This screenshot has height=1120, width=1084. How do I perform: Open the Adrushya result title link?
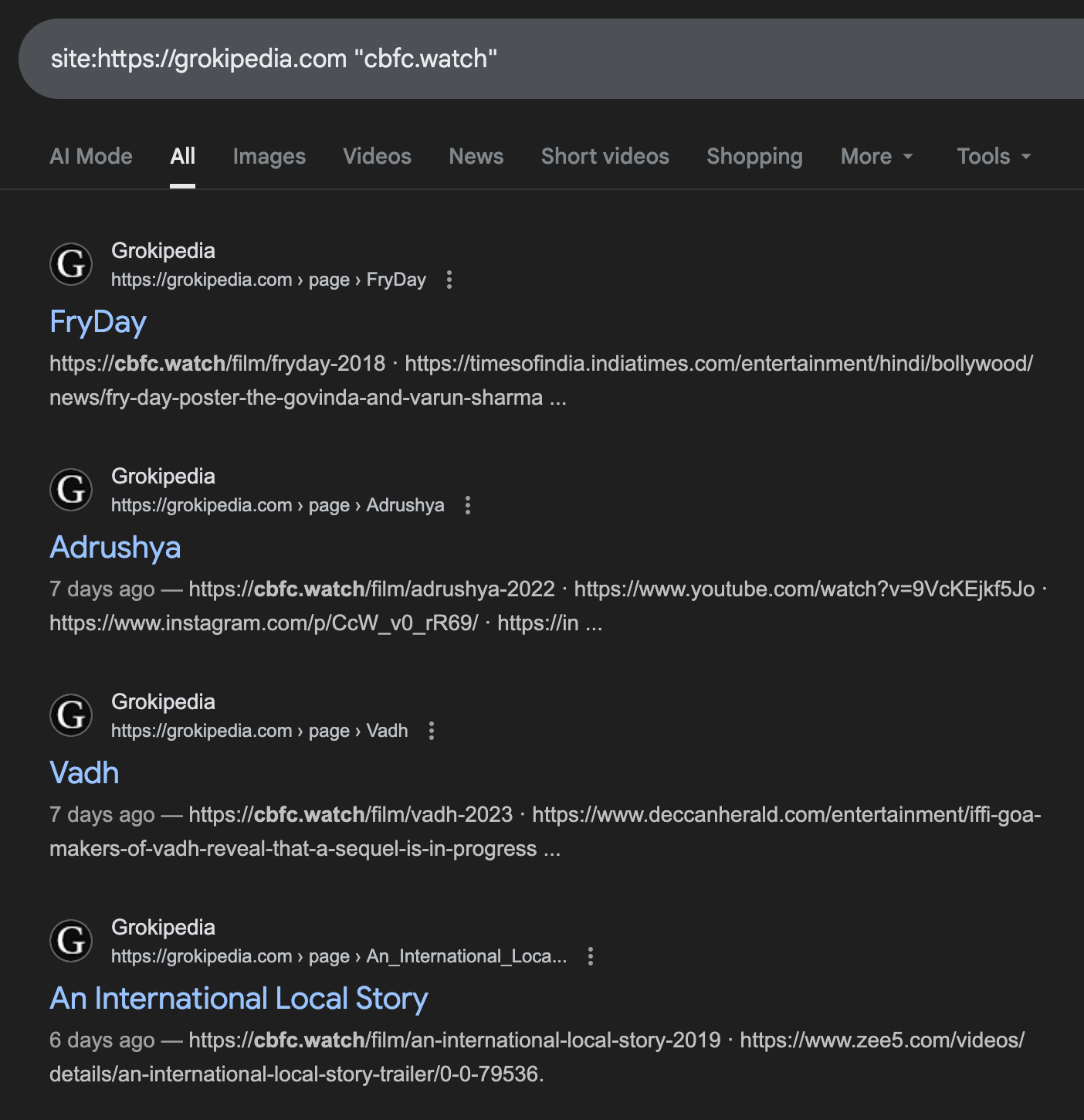[x=115, y=548]
